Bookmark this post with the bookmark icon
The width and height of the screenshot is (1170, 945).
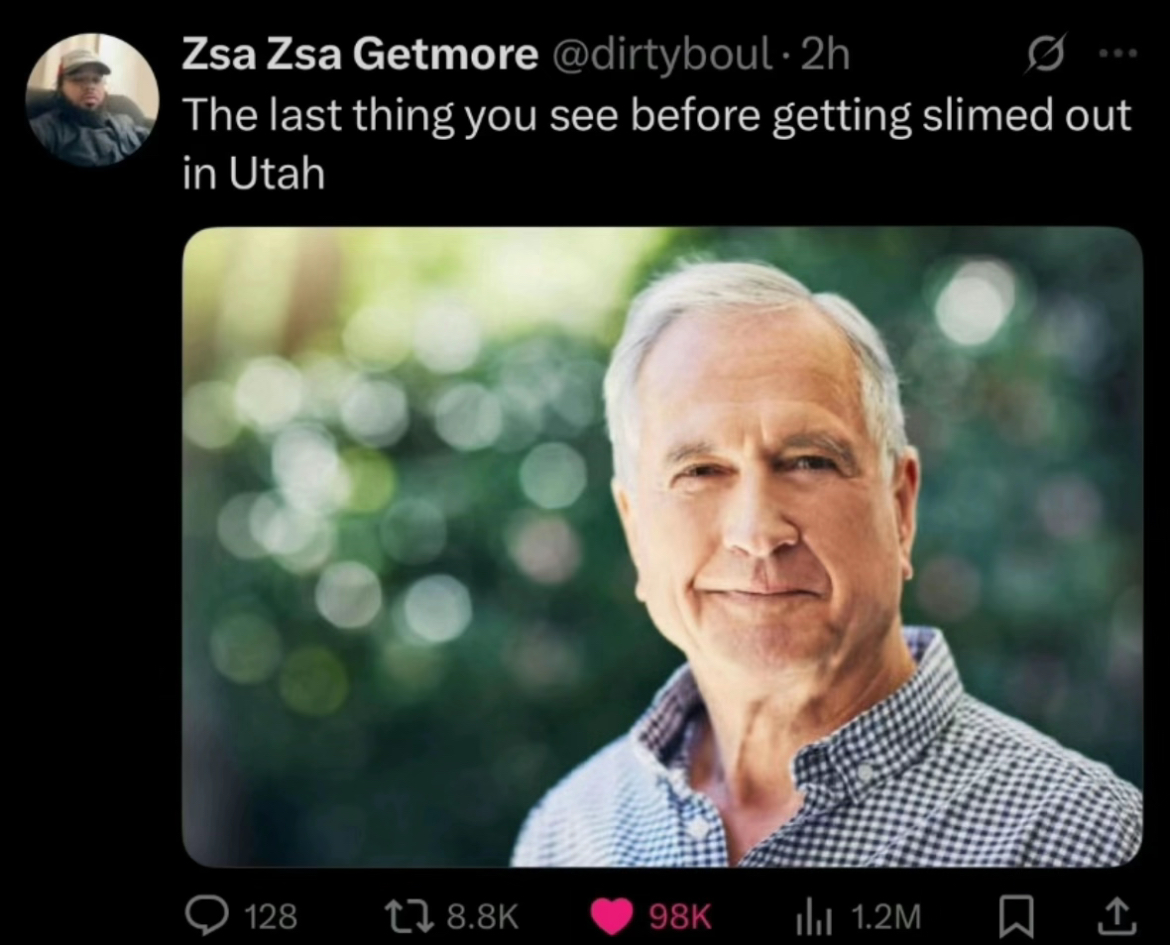(1016, 917)
